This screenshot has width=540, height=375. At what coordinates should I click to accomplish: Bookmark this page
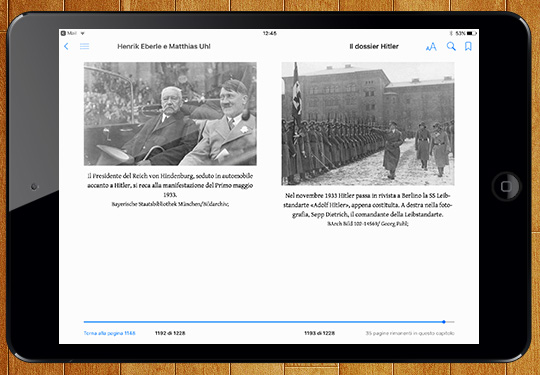click(x=468, y=46)
